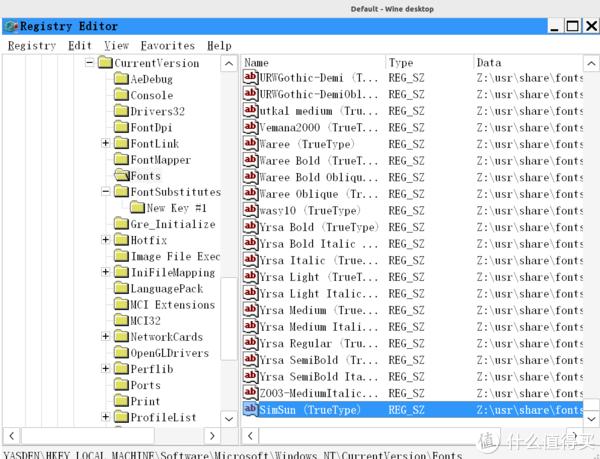
Task: Expand the Hotfix key
Action: [106, 240]
